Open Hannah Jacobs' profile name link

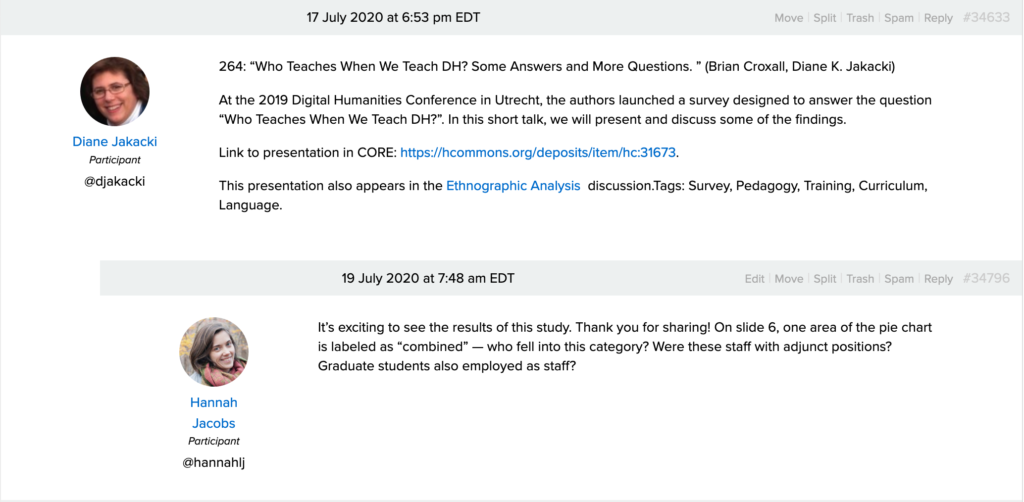[213, 412]
